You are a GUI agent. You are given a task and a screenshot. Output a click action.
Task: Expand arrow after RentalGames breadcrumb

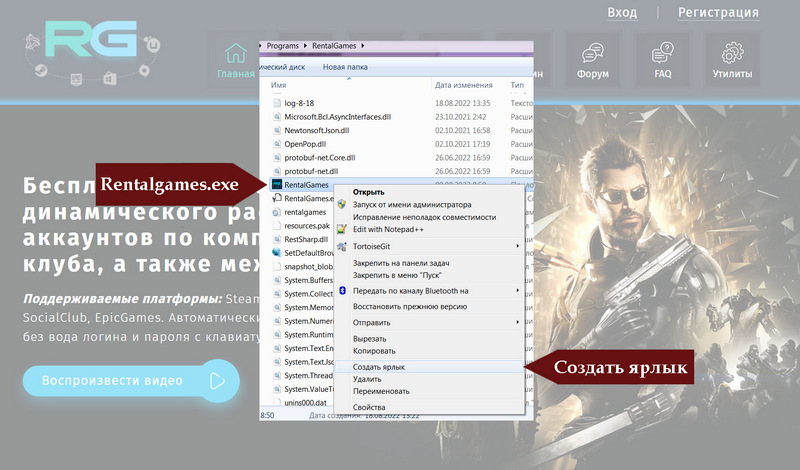(362, 45)
